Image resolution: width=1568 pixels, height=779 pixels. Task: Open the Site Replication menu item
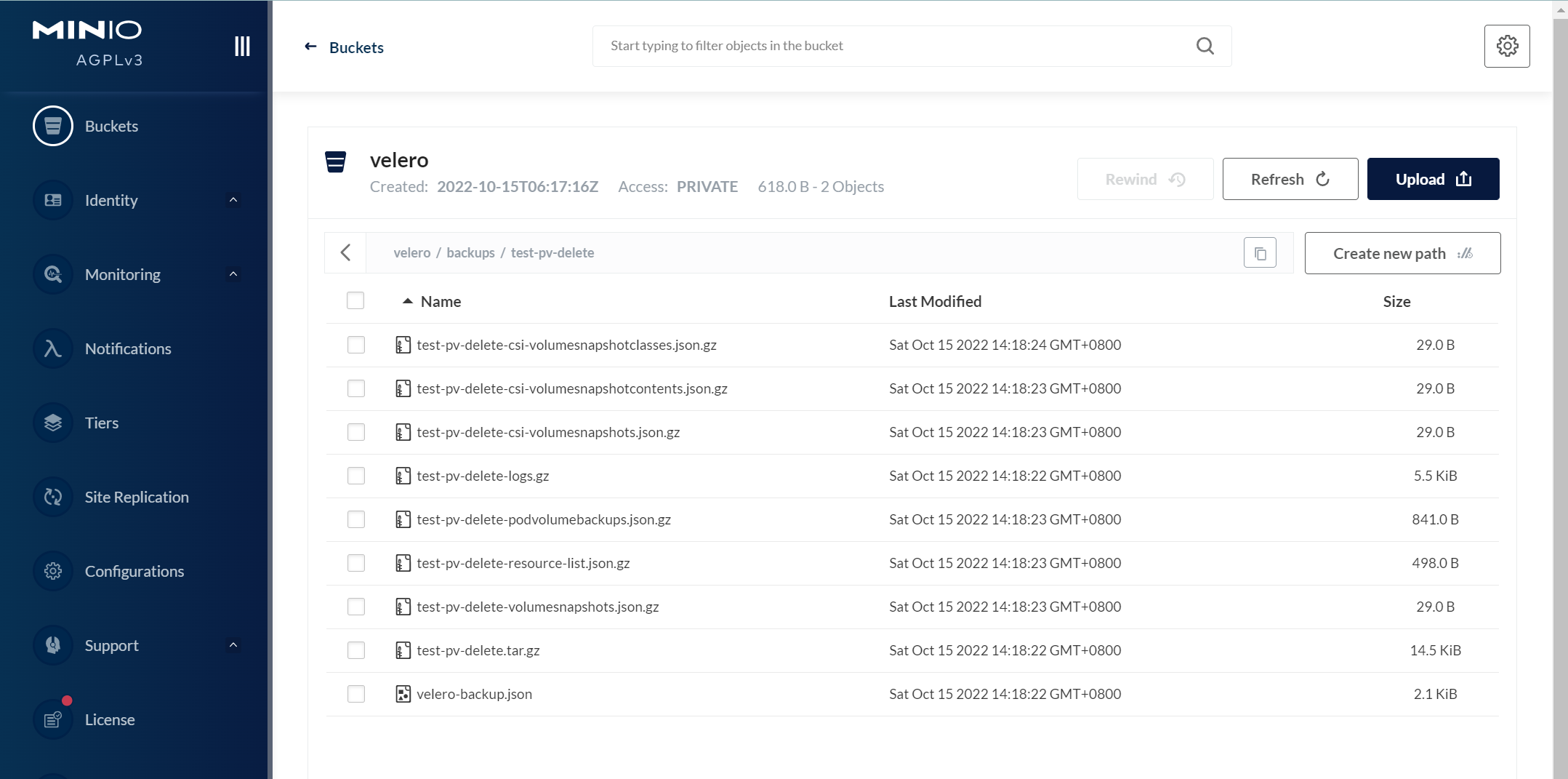pos(137,497)
